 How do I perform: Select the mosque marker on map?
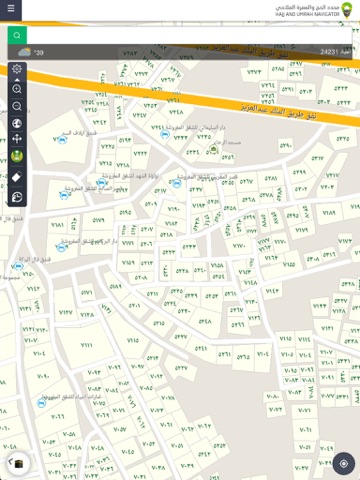(213, 148)
